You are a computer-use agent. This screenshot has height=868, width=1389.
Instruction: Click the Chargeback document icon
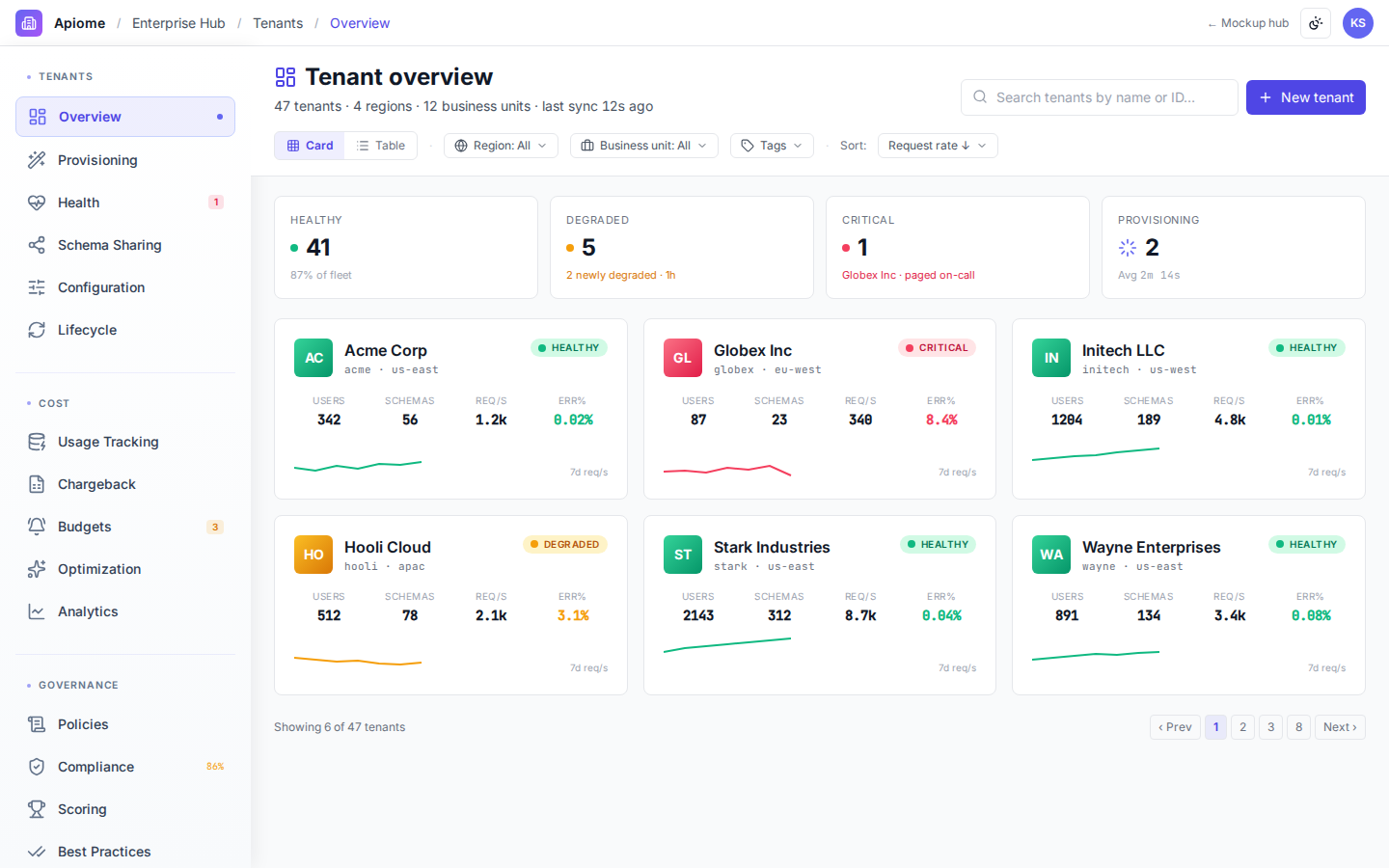pyautogui.click(x=37, y=484)
